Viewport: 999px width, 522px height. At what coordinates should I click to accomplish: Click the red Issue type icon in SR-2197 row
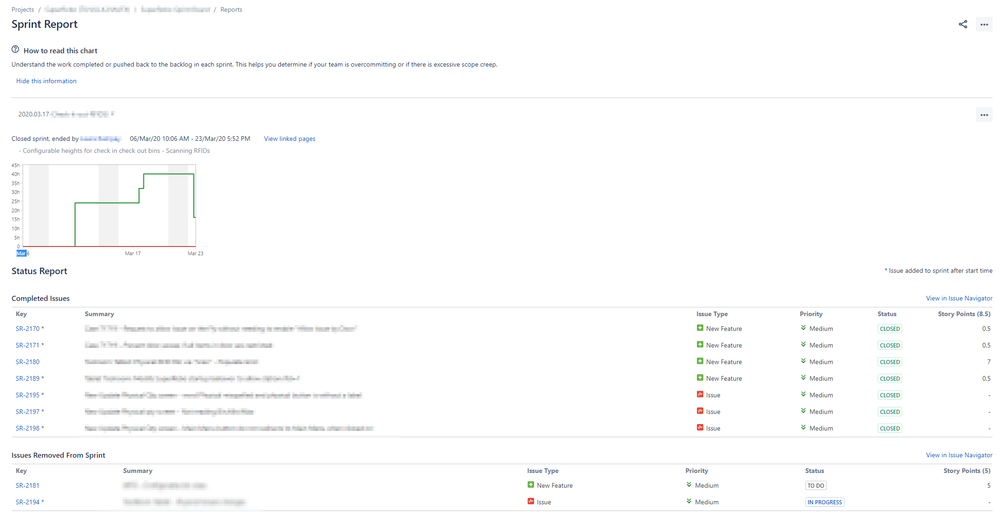(x=700, y=411)
